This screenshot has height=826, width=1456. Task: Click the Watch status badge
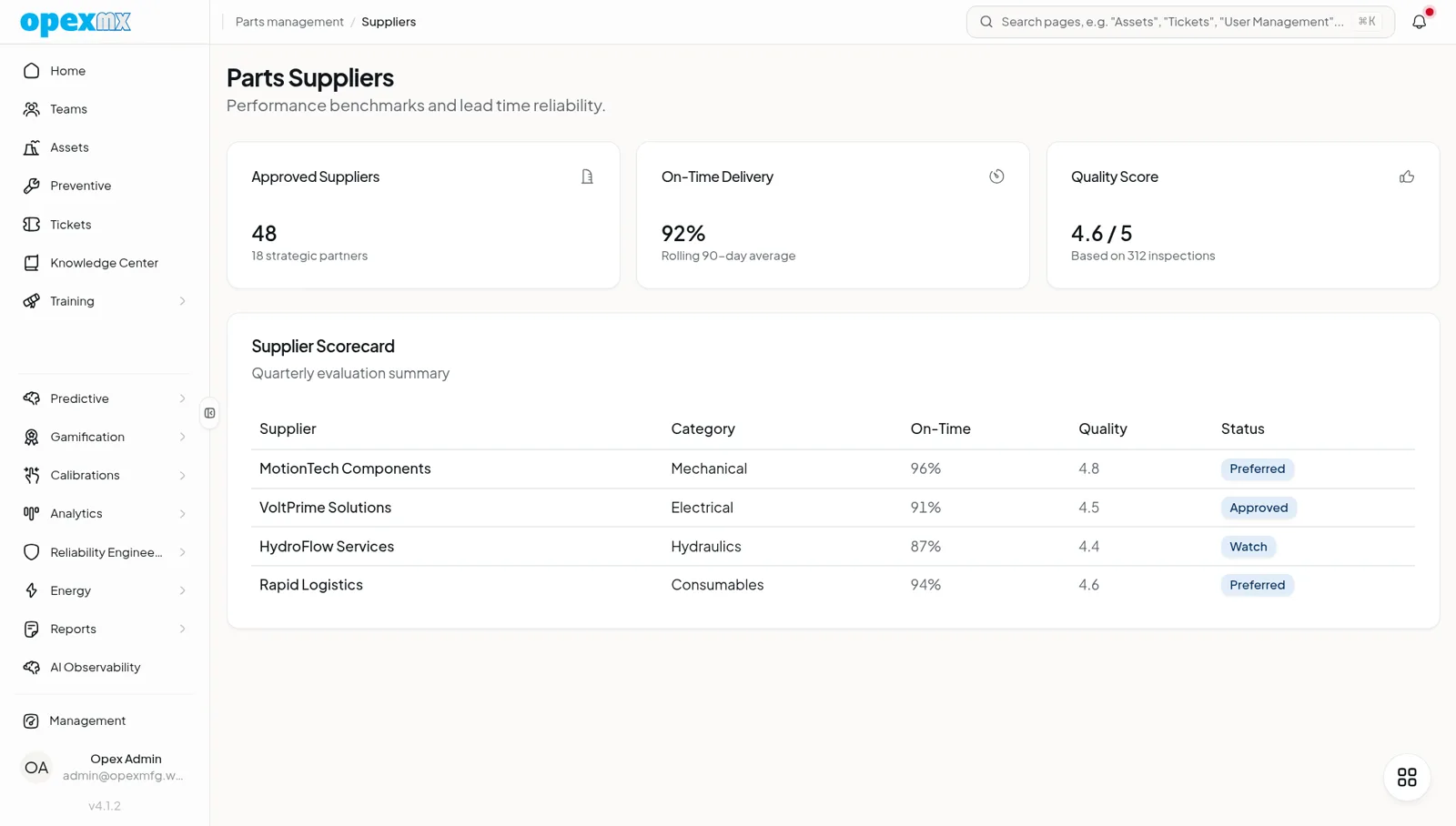[1249, 547]
